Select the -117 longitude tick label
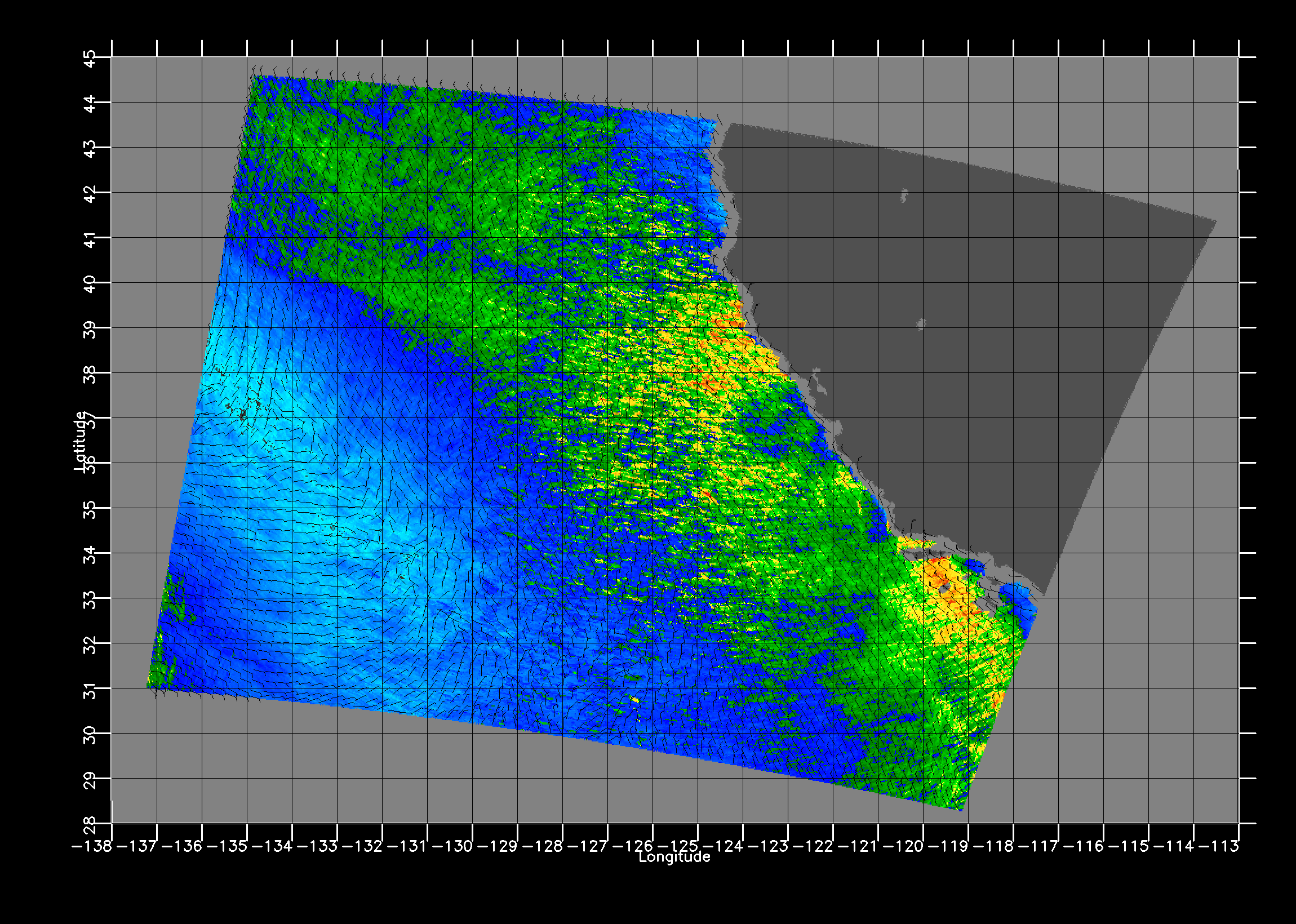Image resolution: width=1296 pixels, height=924 pixels. [1039, 846]
